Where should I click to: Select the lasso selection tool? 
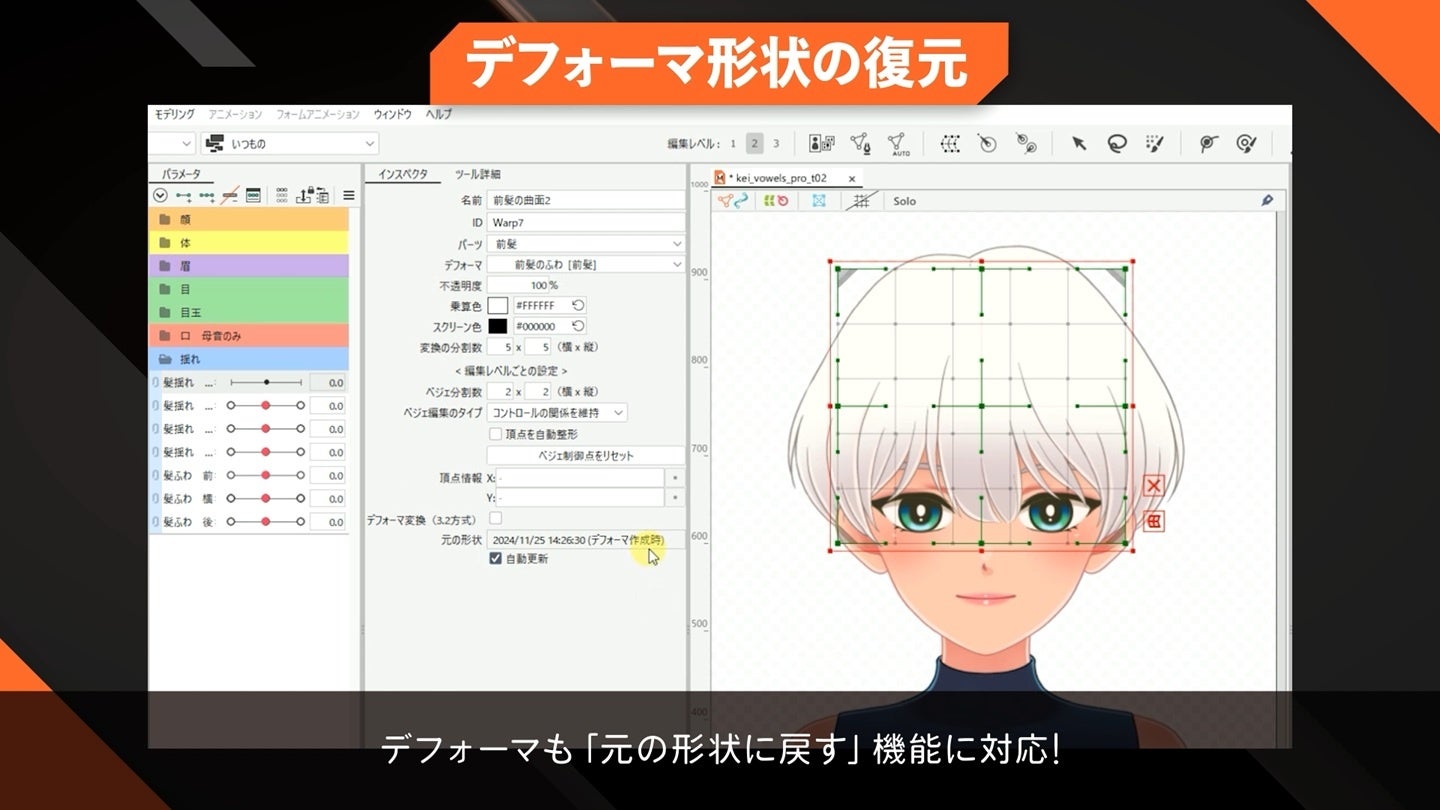click(1117, 144)
